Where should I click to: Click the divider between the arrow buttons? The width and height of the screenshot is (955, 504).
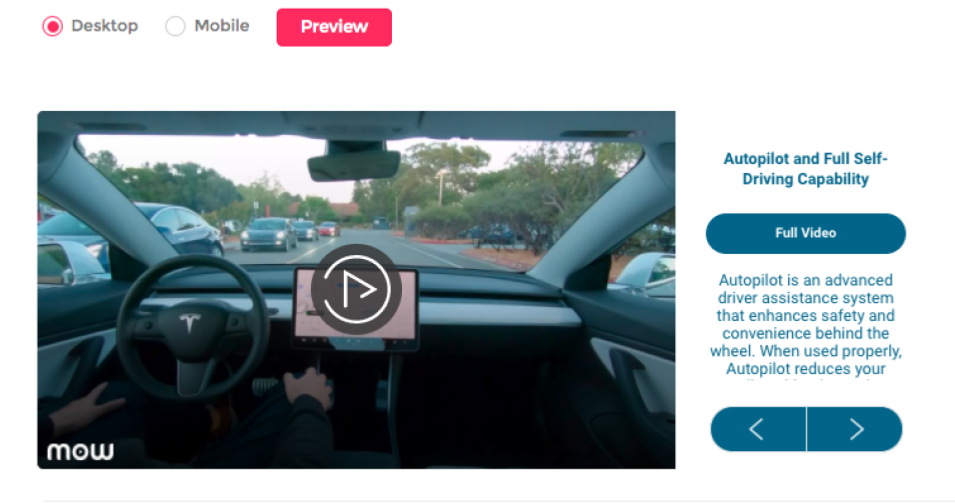(806, 429)
